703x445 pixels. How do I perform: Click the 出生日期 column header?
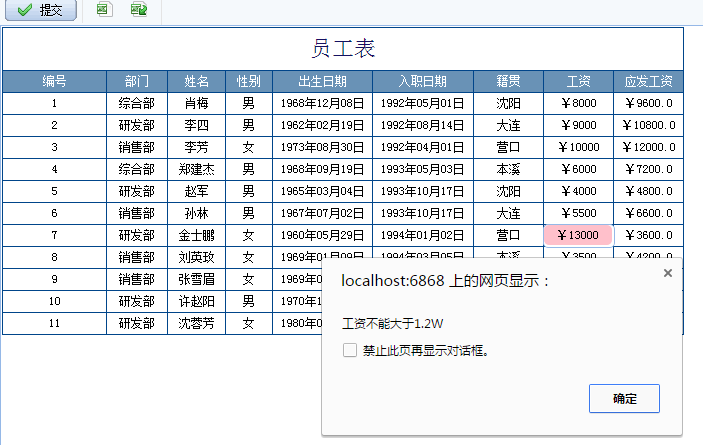click(x=322, y=81)
